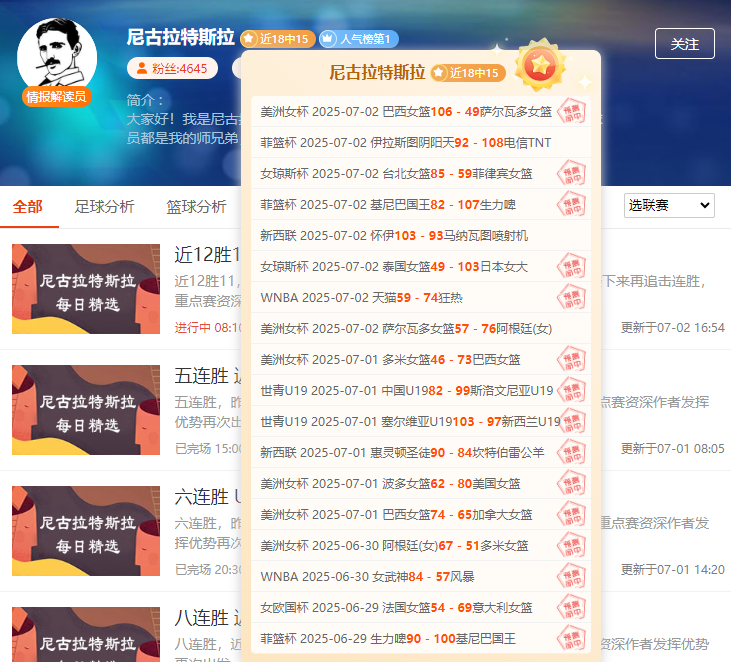The width and height of the screenshot is (731, 662).
Task: Click stamp on 巴西女篮106-49萨尔瓦多女篮 row
Action: point(572,111)
